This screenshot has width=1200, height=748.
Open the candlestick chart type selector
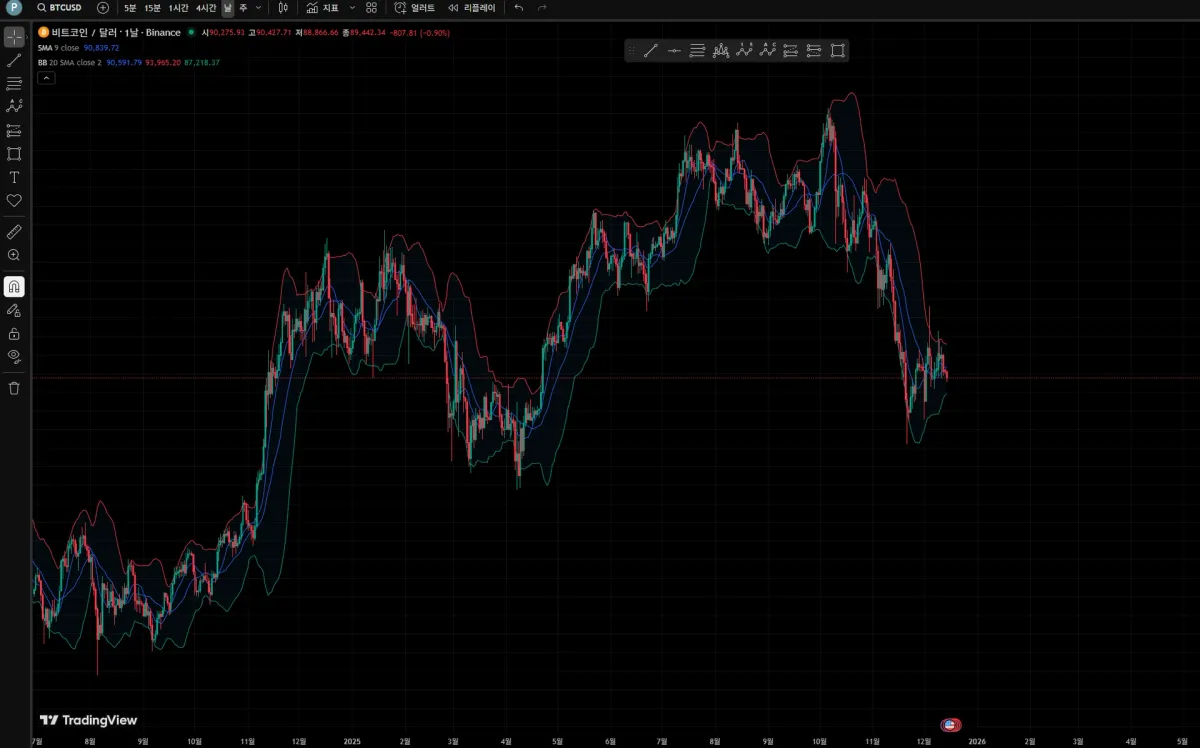coord(283,7)
